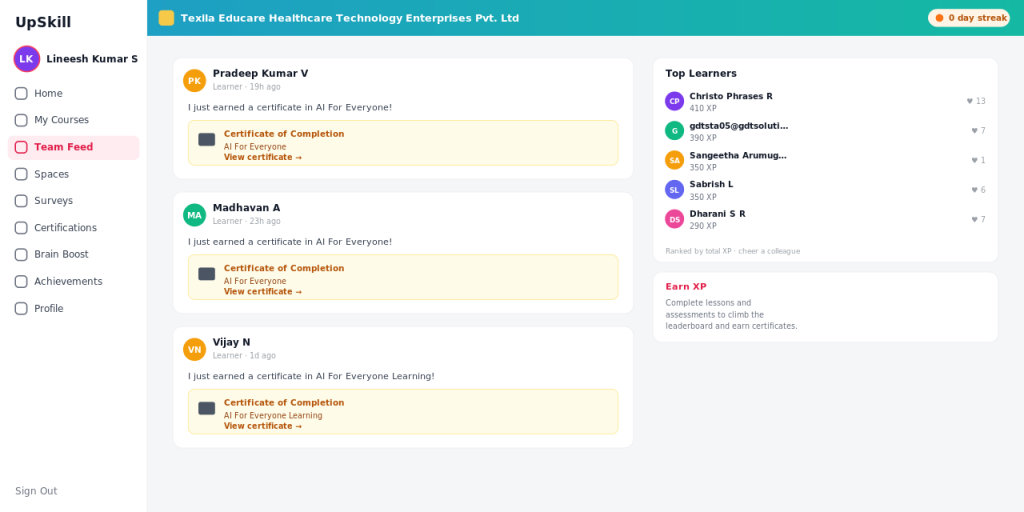Image resolution: width=1024 pixels, height=512 pixels.
Task: Open the Home menu item
Action: click(x=73, y=93)
